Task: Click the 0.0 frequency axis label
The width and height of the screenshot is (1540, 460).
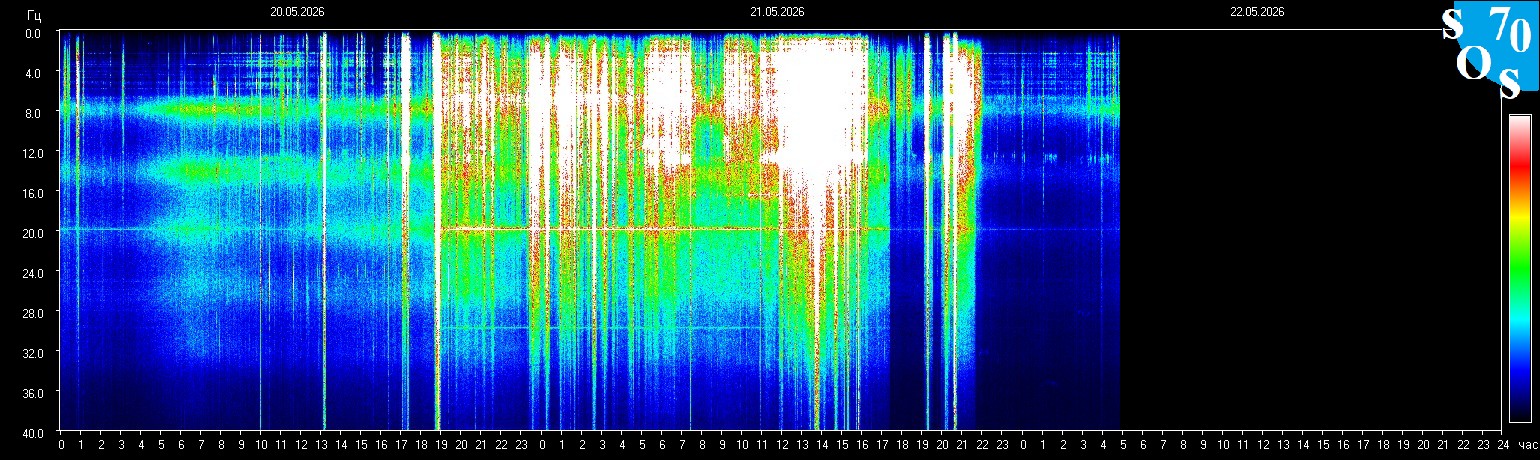Action: click(x=33, y=33)
